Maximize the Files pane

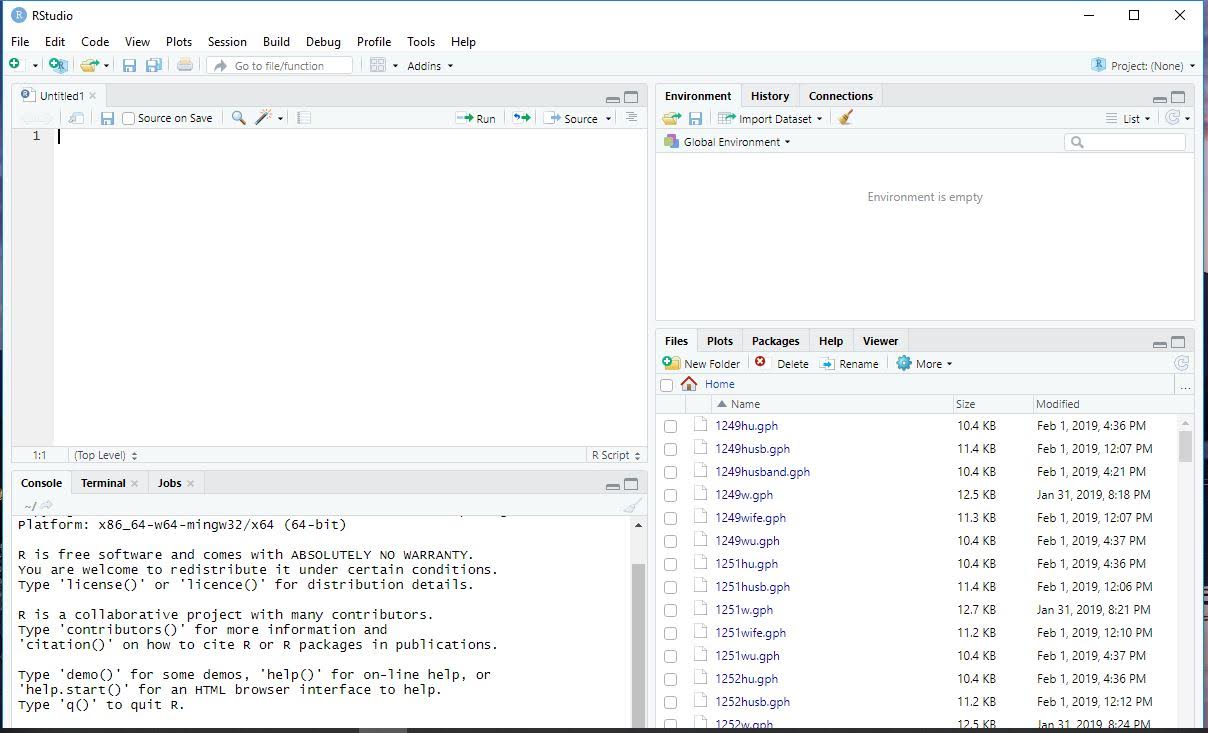click(x=1178, y=342)
